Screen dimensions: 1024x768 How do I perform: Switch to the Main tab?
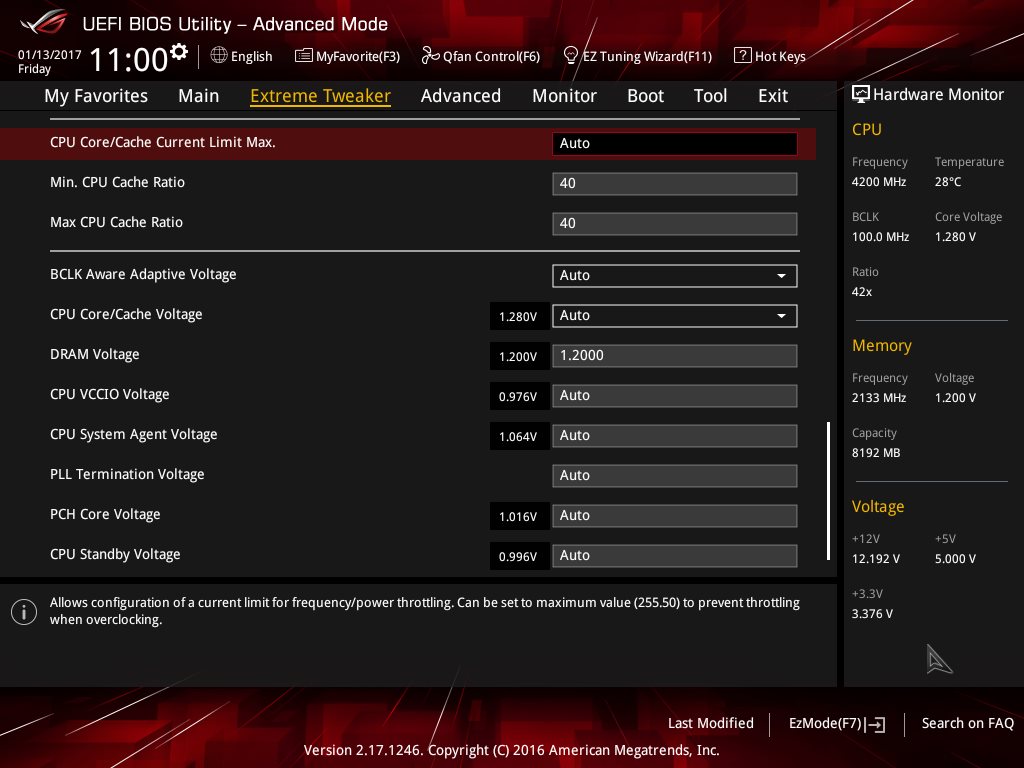click(x=199, y=96)
